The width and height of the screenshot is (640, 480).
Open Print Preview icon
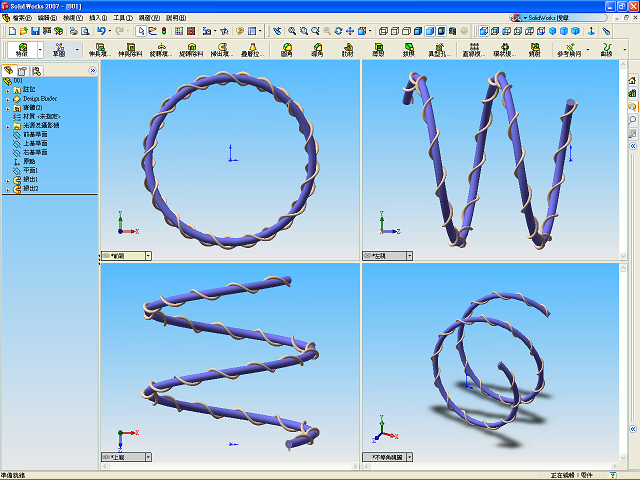coord(85,31)
